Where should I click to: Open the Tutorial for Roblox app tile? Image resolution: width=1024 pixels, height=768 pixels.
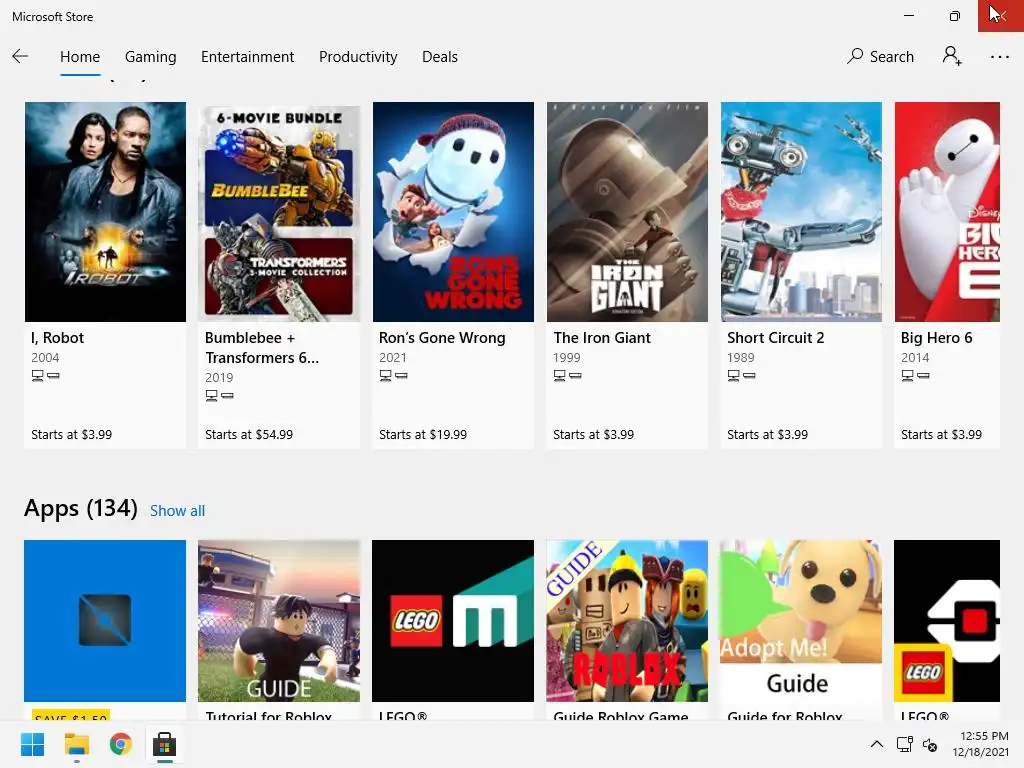279,620
